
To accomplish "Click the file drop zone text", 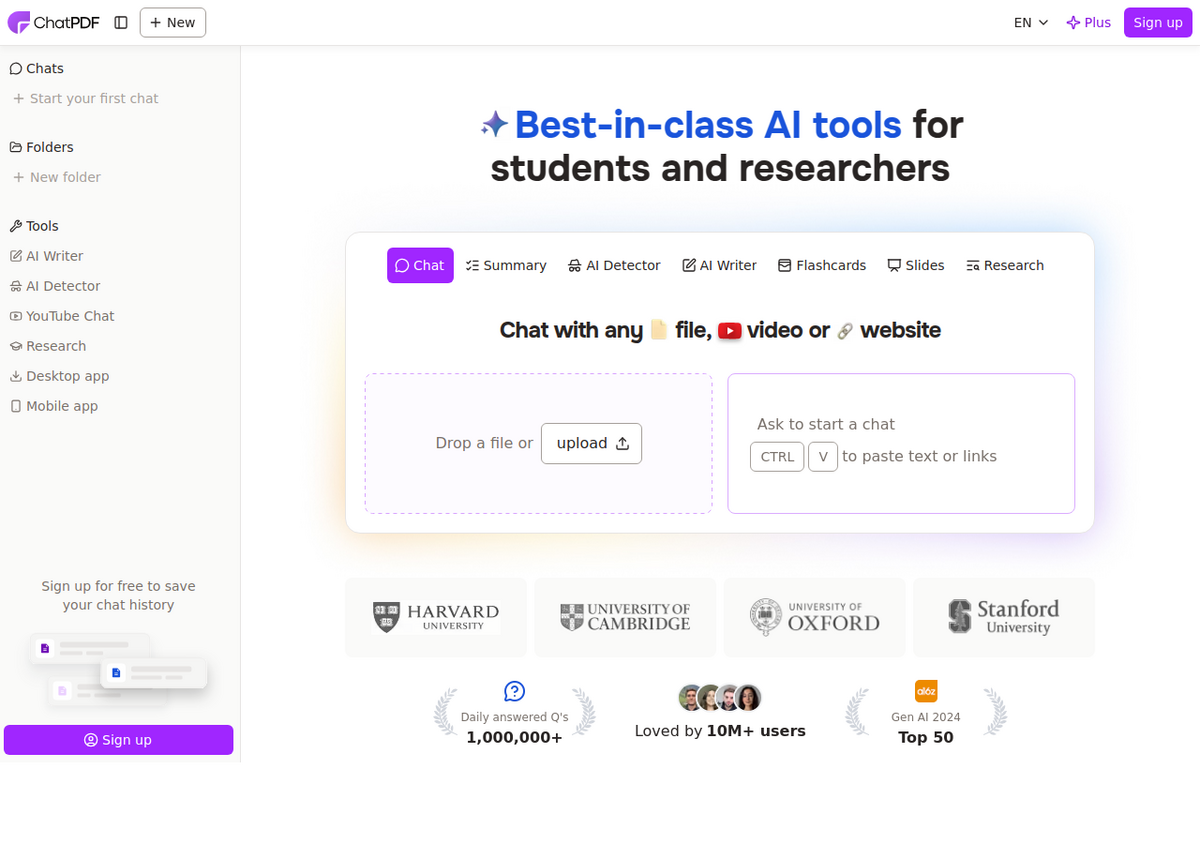I will (484, 443).
